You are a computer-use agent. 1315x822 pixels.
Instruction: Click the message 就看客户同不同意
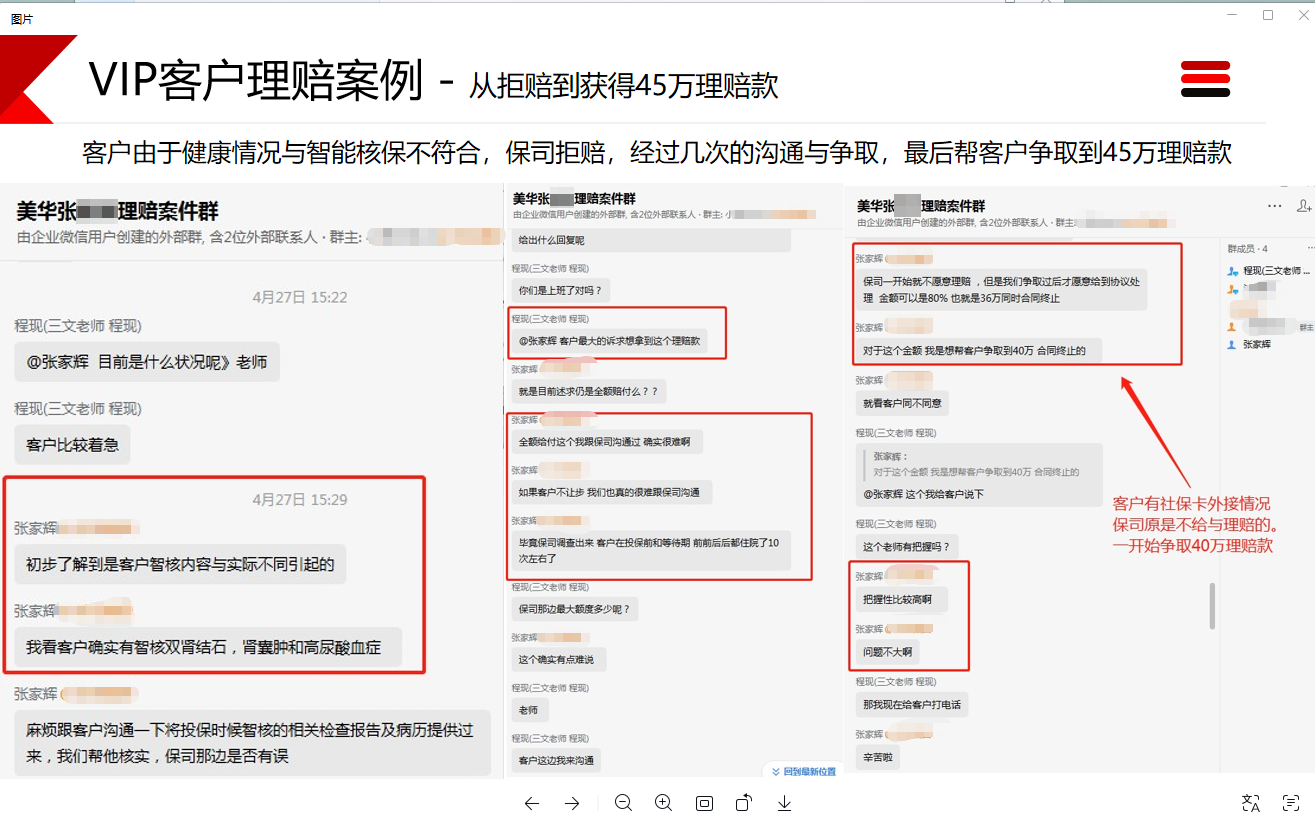tap(902, 403)
